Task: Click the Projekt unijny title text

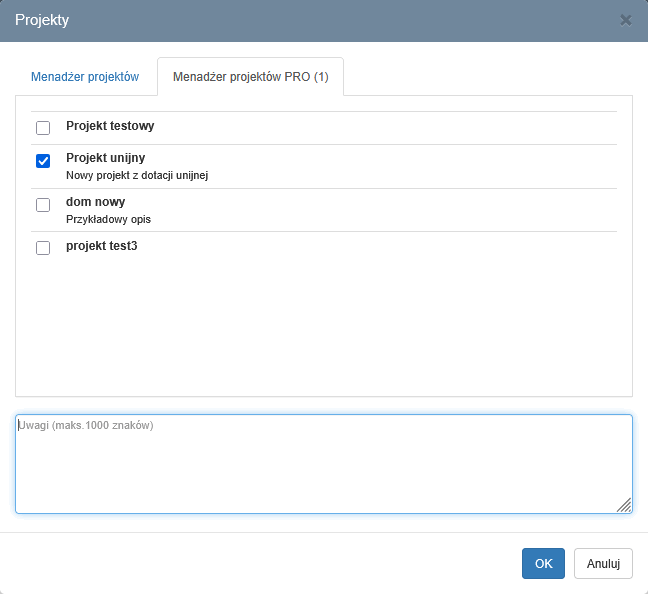Action: [105, 158]
